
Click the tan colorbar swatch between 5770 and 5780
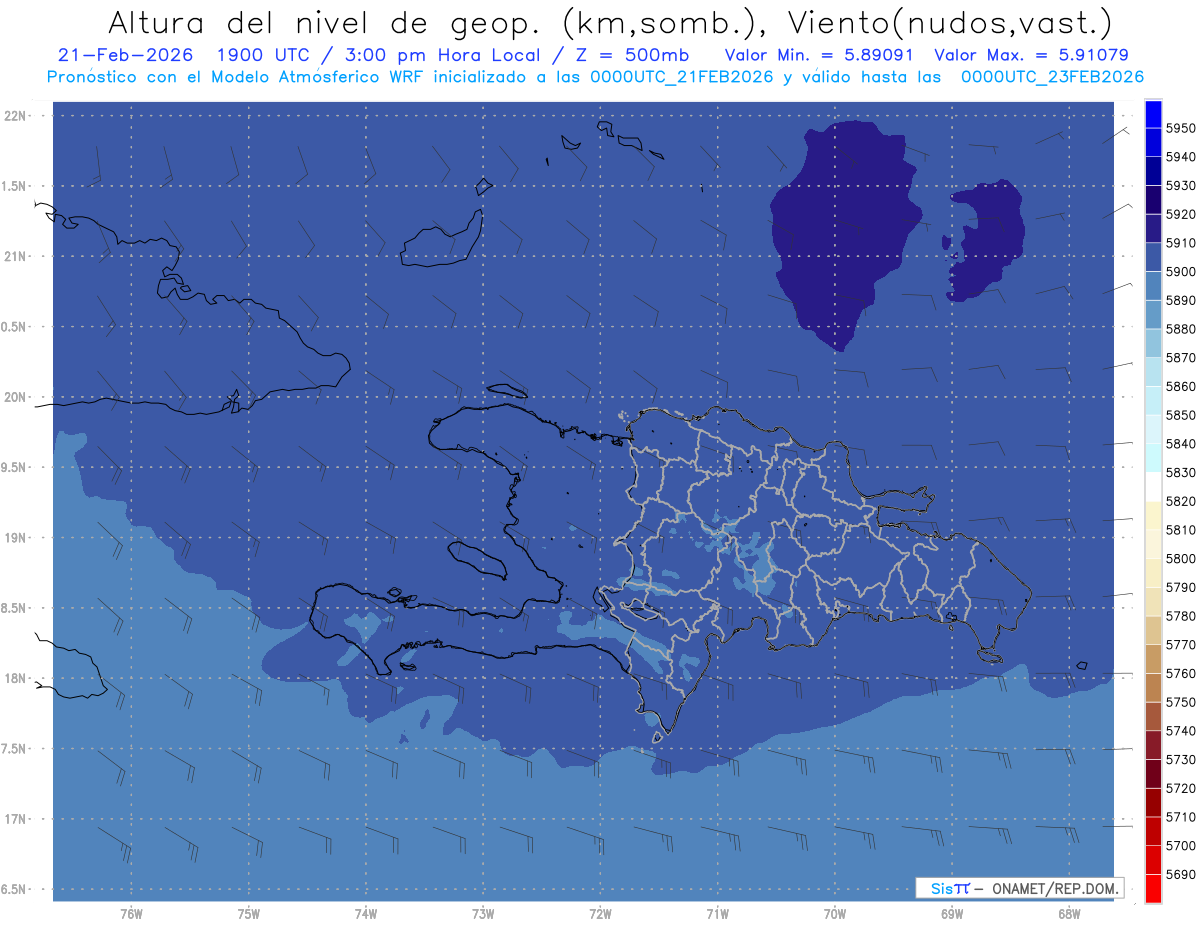tap(1153, 631)
